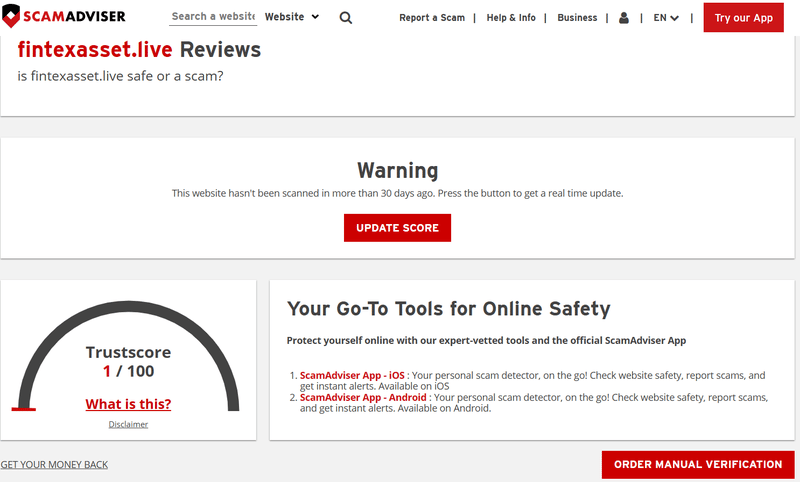Open the Report a Scam menu item
The image size is (800, 482).
click(x=432, y=18)
